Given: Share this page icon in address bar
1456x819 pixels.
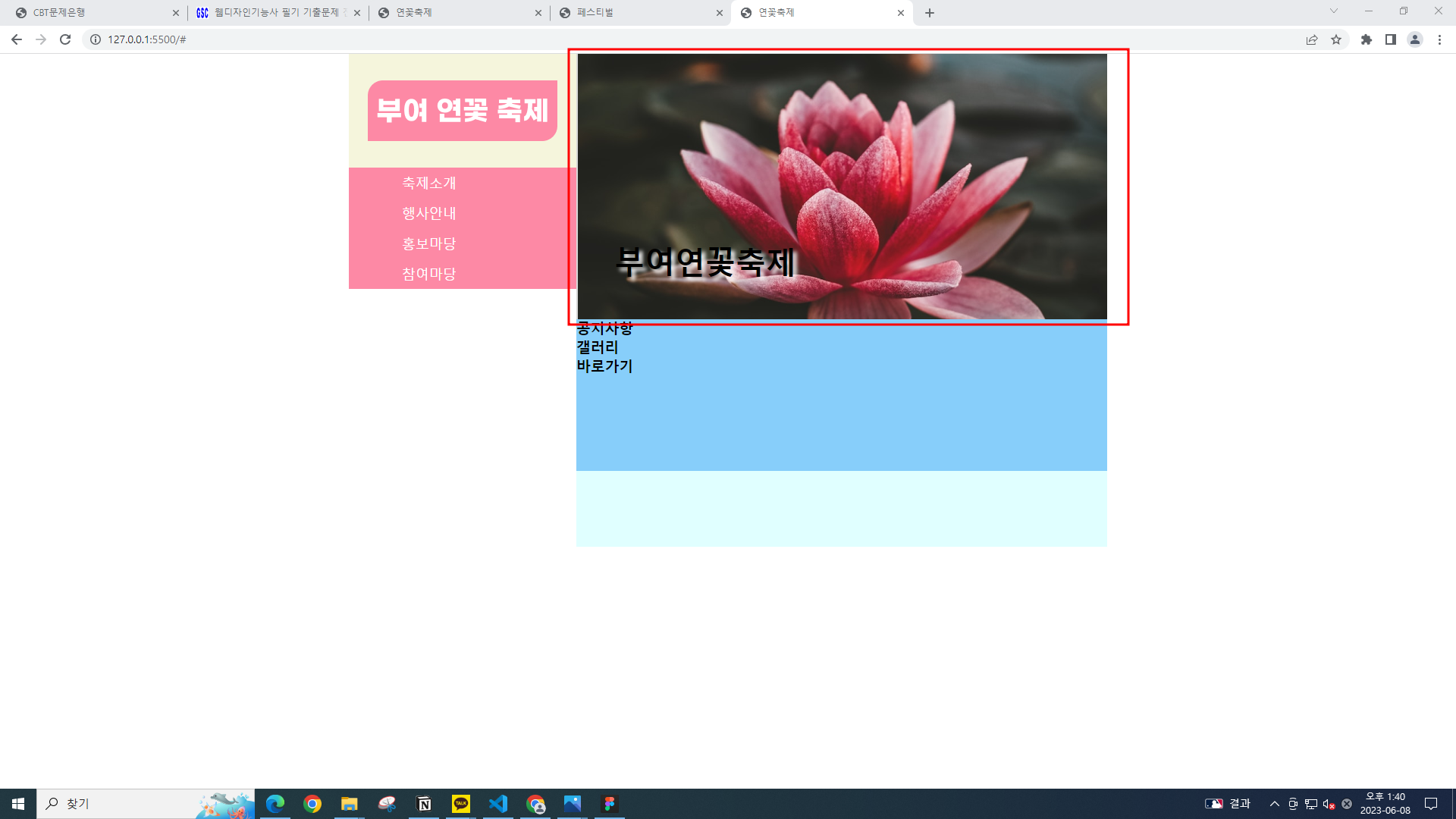Looking at the screenshot, I should 1312,39.
